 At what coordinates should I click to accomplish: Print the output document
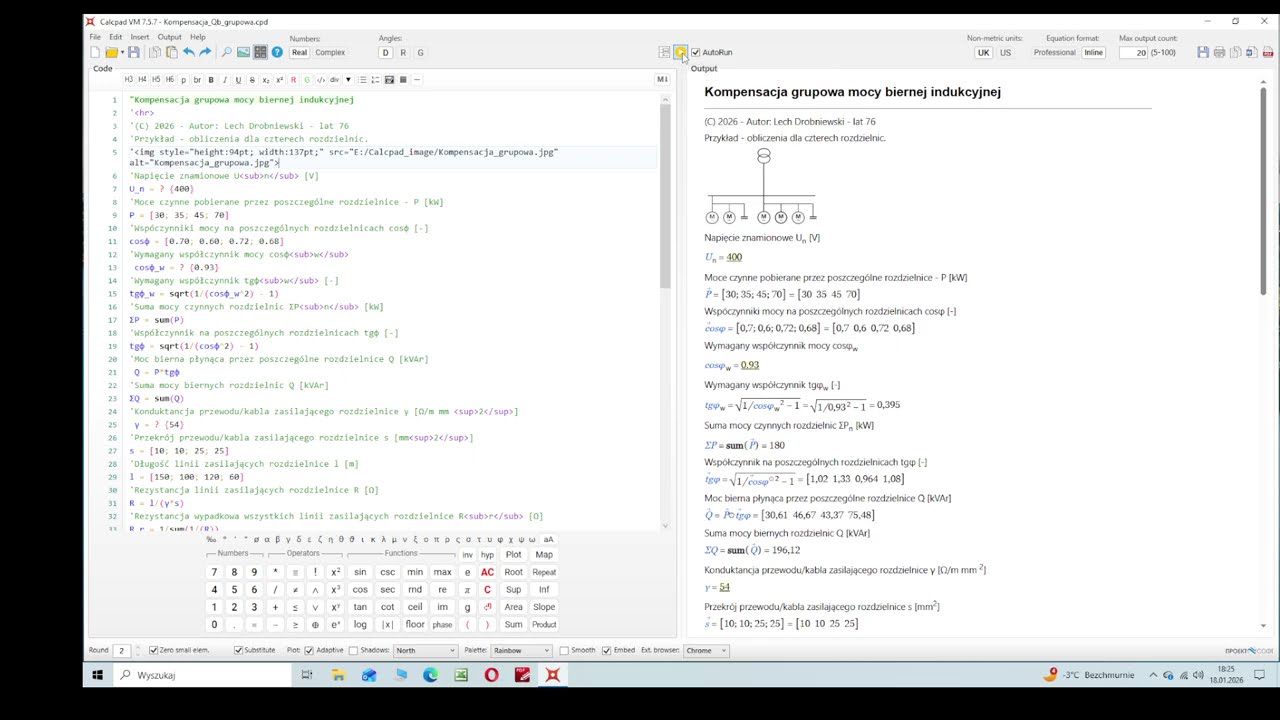(1219, 52)
